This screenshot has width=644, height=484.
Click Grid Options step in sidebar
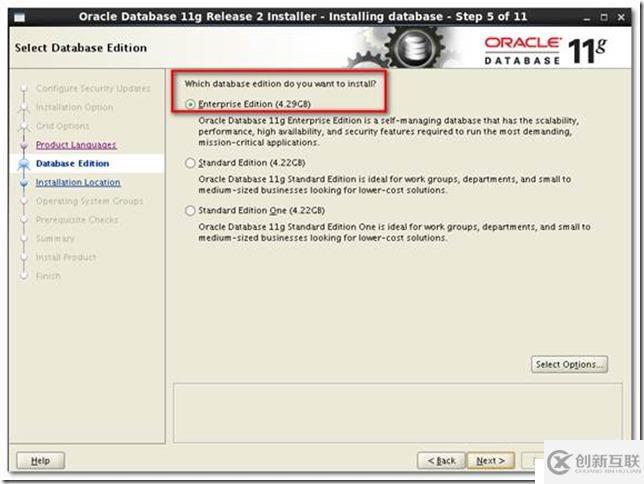click(62, 126)
